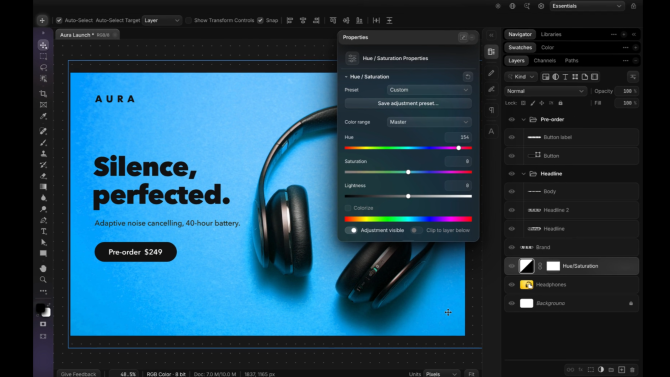This screenshot has width=670, height=377.
Task: Select the Gradient tool
Action: [43, 187]
